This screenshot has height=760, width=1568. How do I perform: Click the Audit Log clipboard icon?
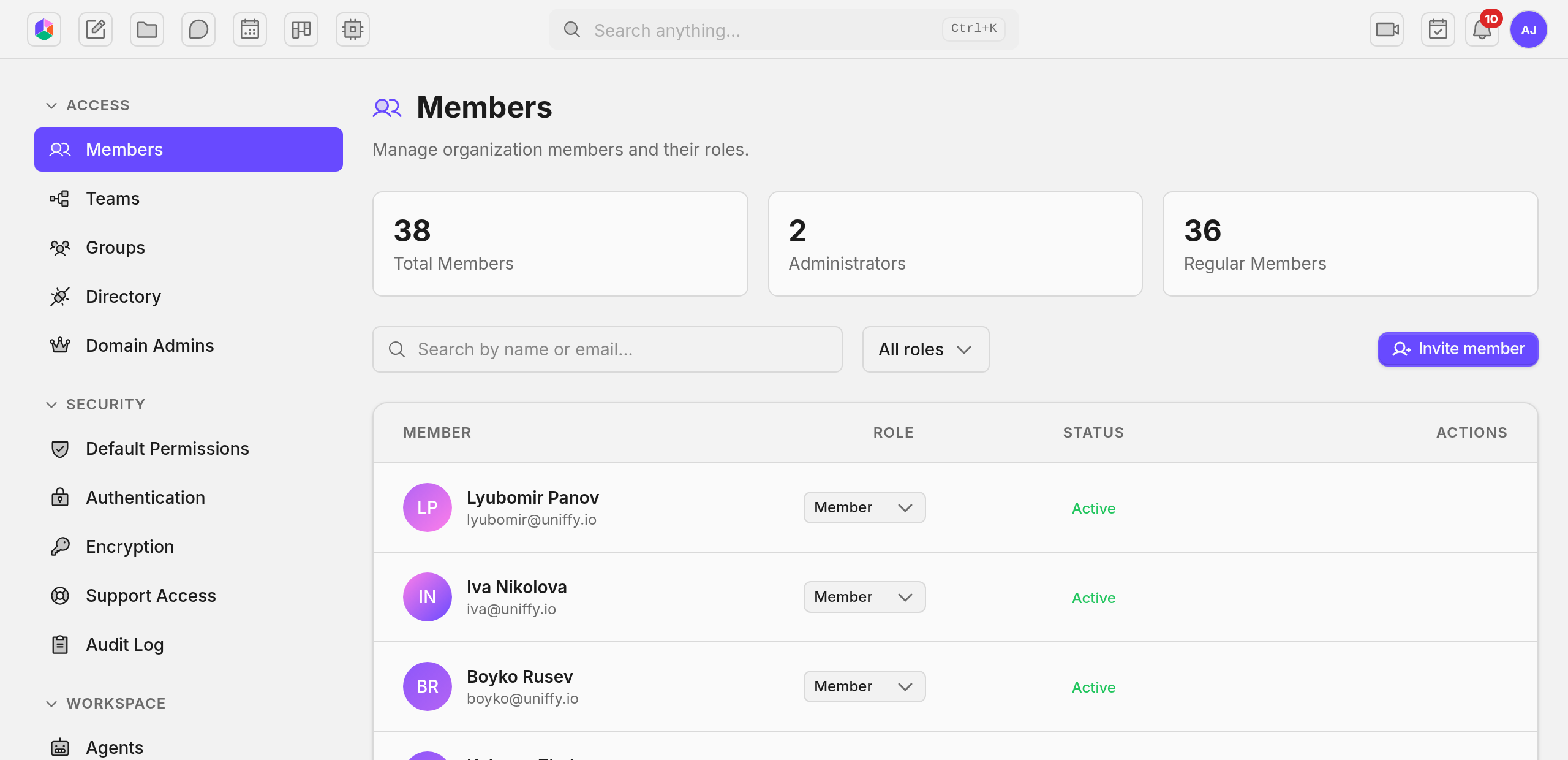pyautogui.click(x=59, y=645)
